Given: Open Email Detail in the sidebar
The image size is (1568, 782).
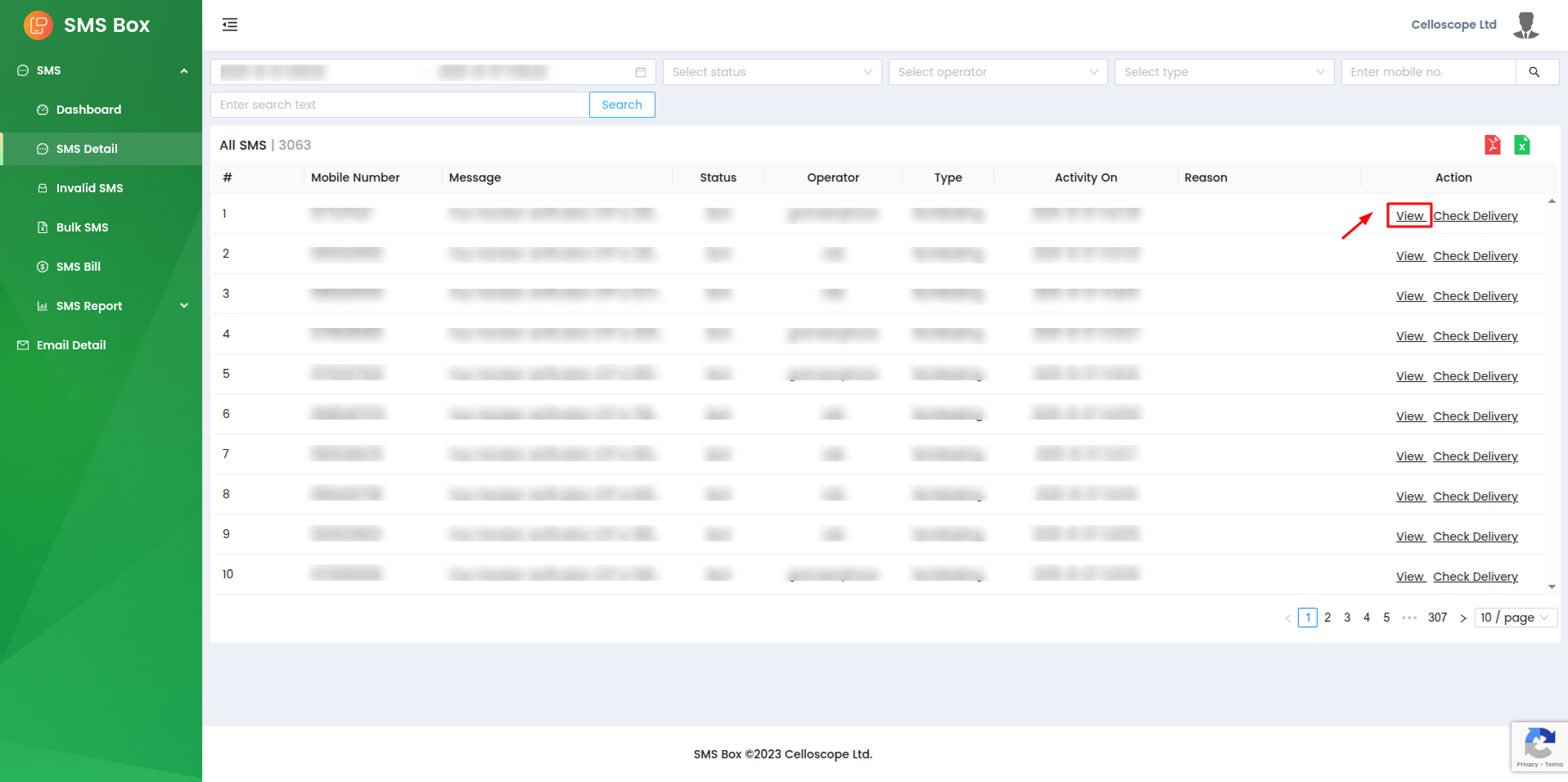Looking at the screenshot, I should (x=71, y=345).
